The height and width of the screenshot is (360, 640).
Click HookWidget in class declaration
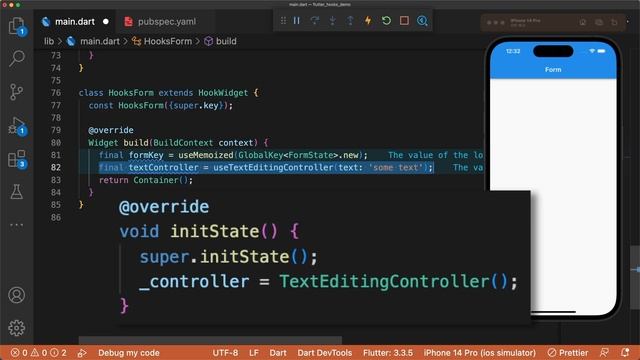(223, 93)
